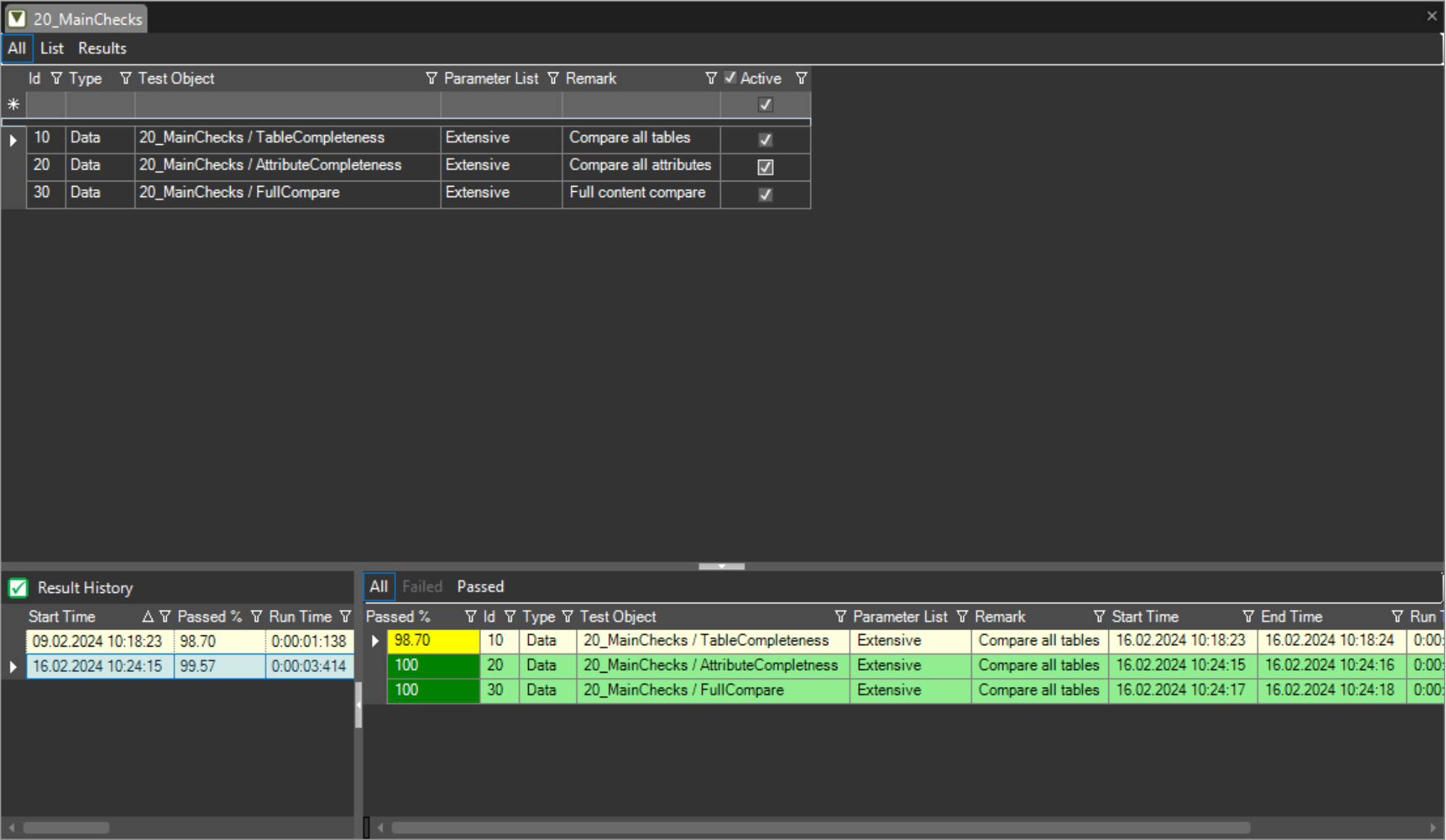
Task: Collapse the results panel via splitter arrow
Action: pyautogui.click(x=722, y=566)
